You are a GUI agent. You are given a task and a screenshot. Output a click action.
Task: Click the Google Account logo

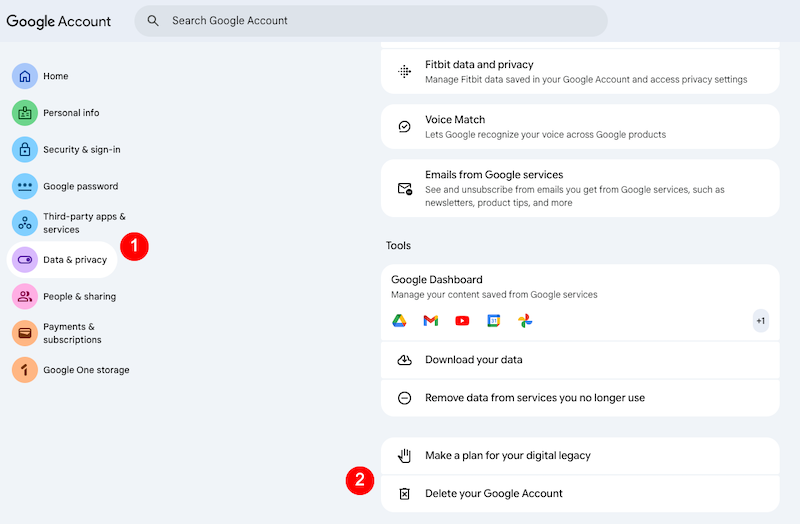coord(58,21)
